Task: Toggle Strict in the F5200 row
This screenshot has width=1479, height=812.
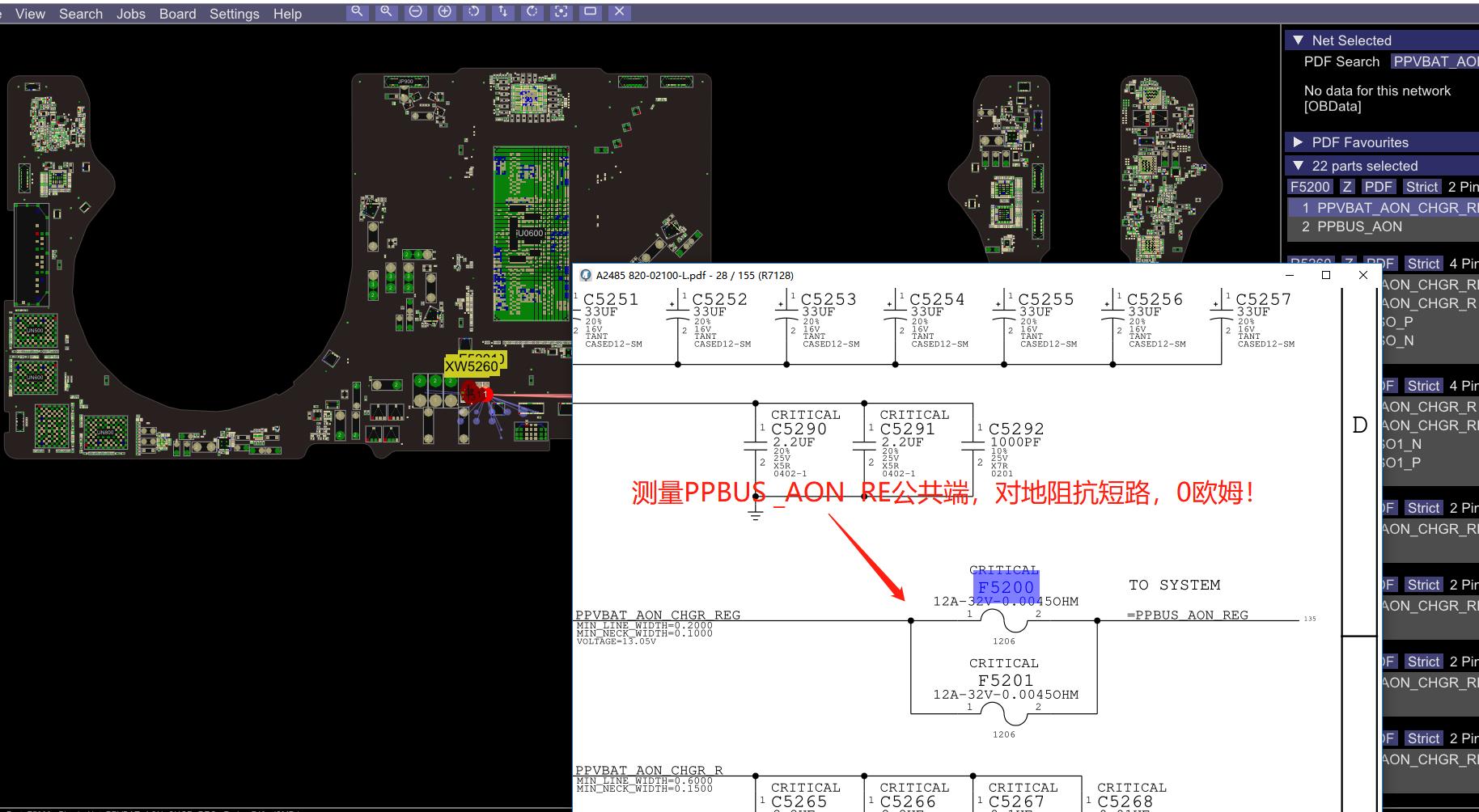Action: [x=1422, y=187]
